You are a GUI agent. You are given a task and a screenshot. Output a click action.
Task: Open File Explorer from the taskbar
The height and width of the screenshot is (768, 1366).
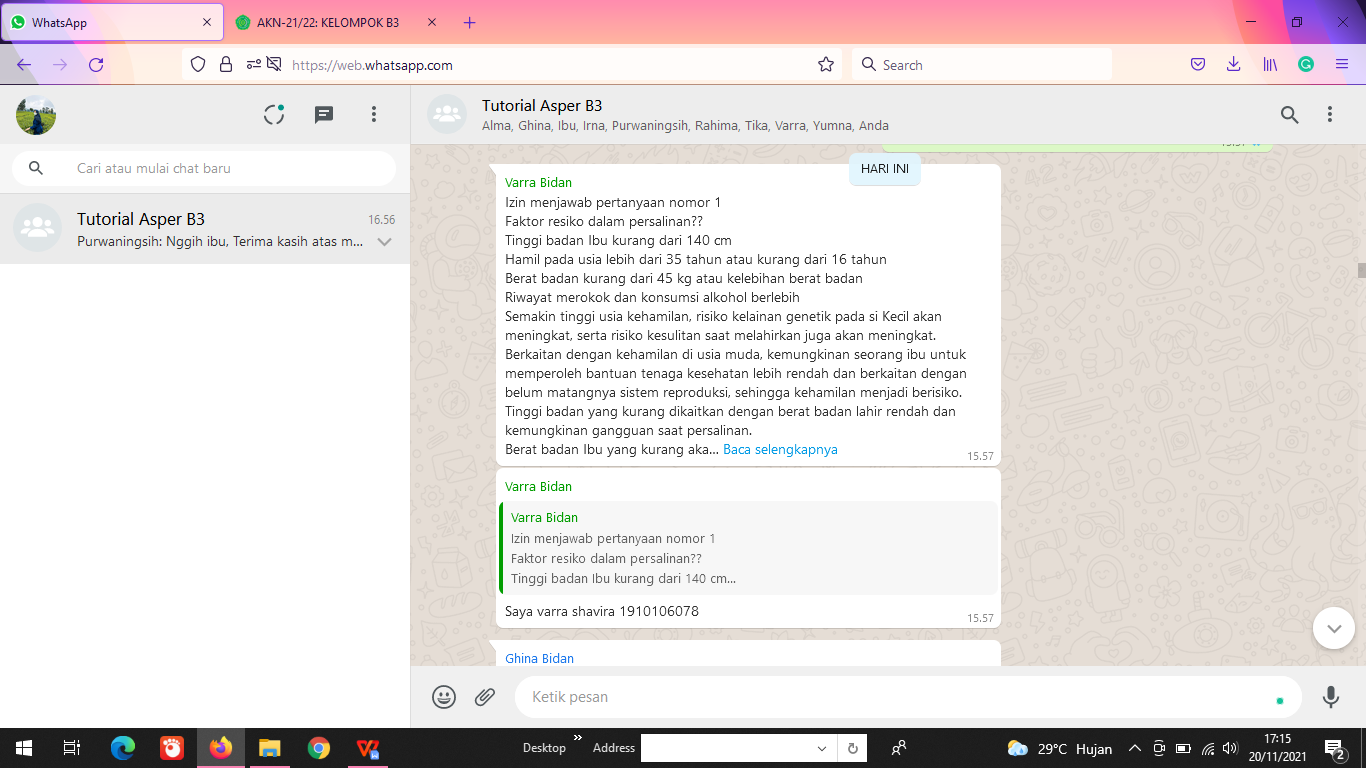270,748
